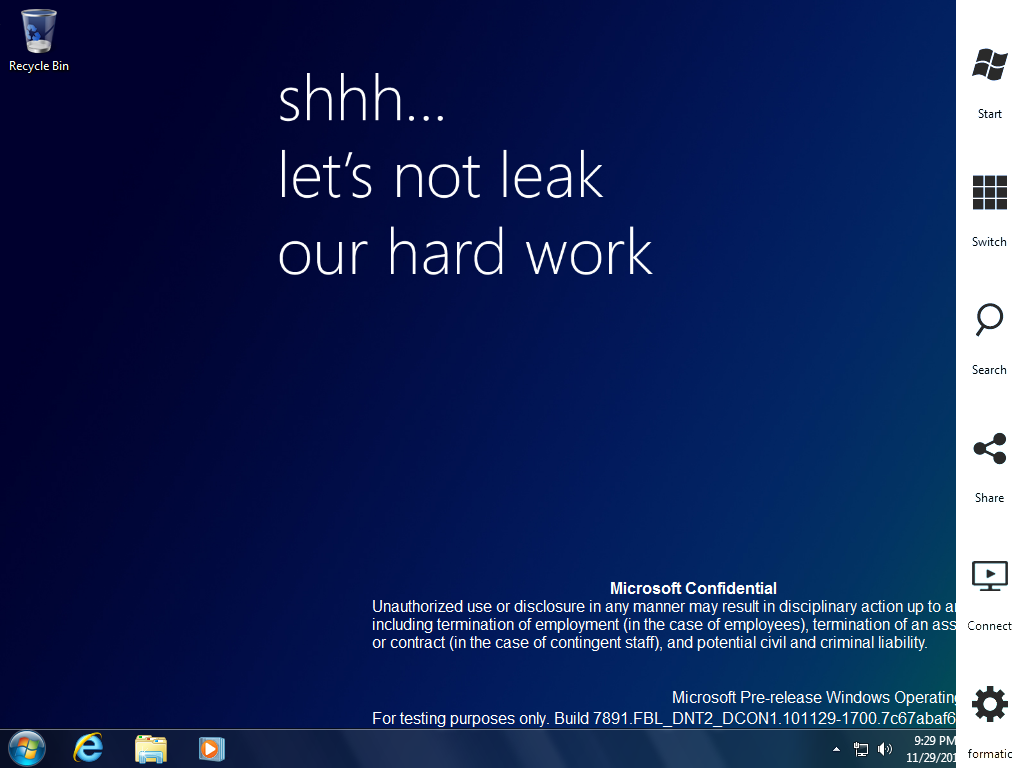Image resolution: width=1024 pixels, height=768 pixels.
Task: Launch Windows Media Player from taskbar
Action: 212,748
